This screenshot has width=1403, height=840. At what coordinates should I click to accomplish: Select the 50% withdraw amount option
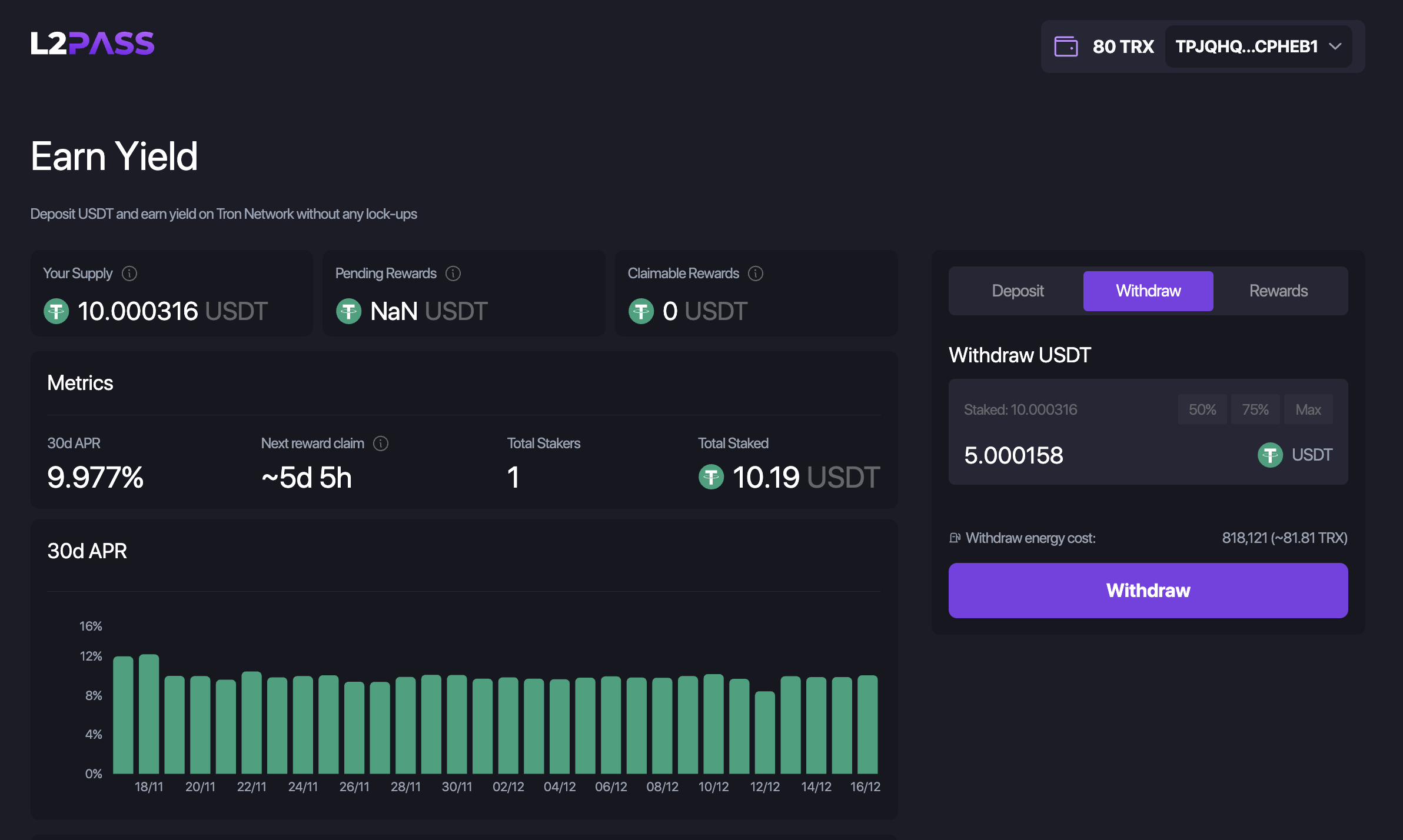(x=1202, y=409)
